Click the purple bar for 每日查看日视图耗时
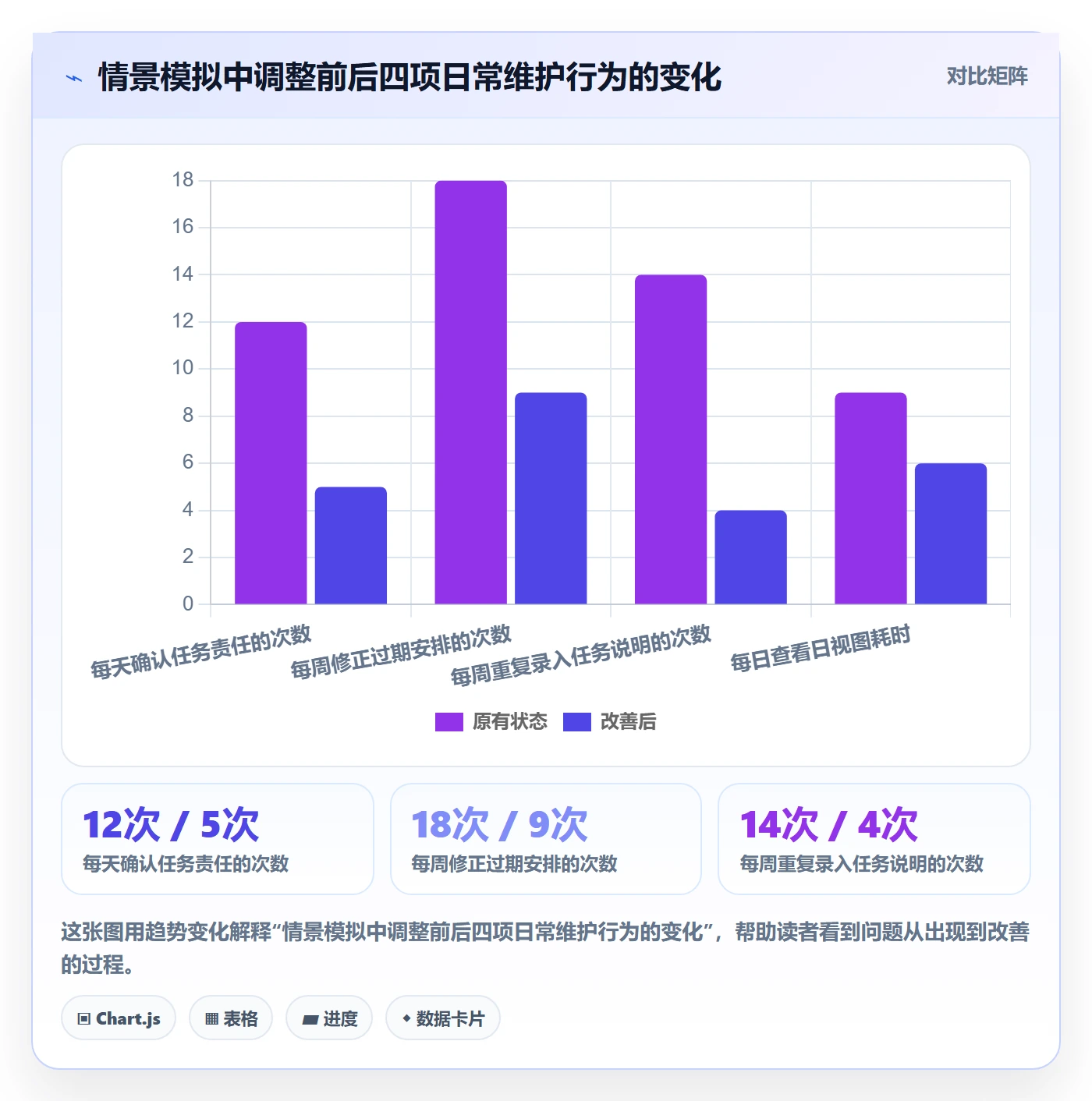 871,498
